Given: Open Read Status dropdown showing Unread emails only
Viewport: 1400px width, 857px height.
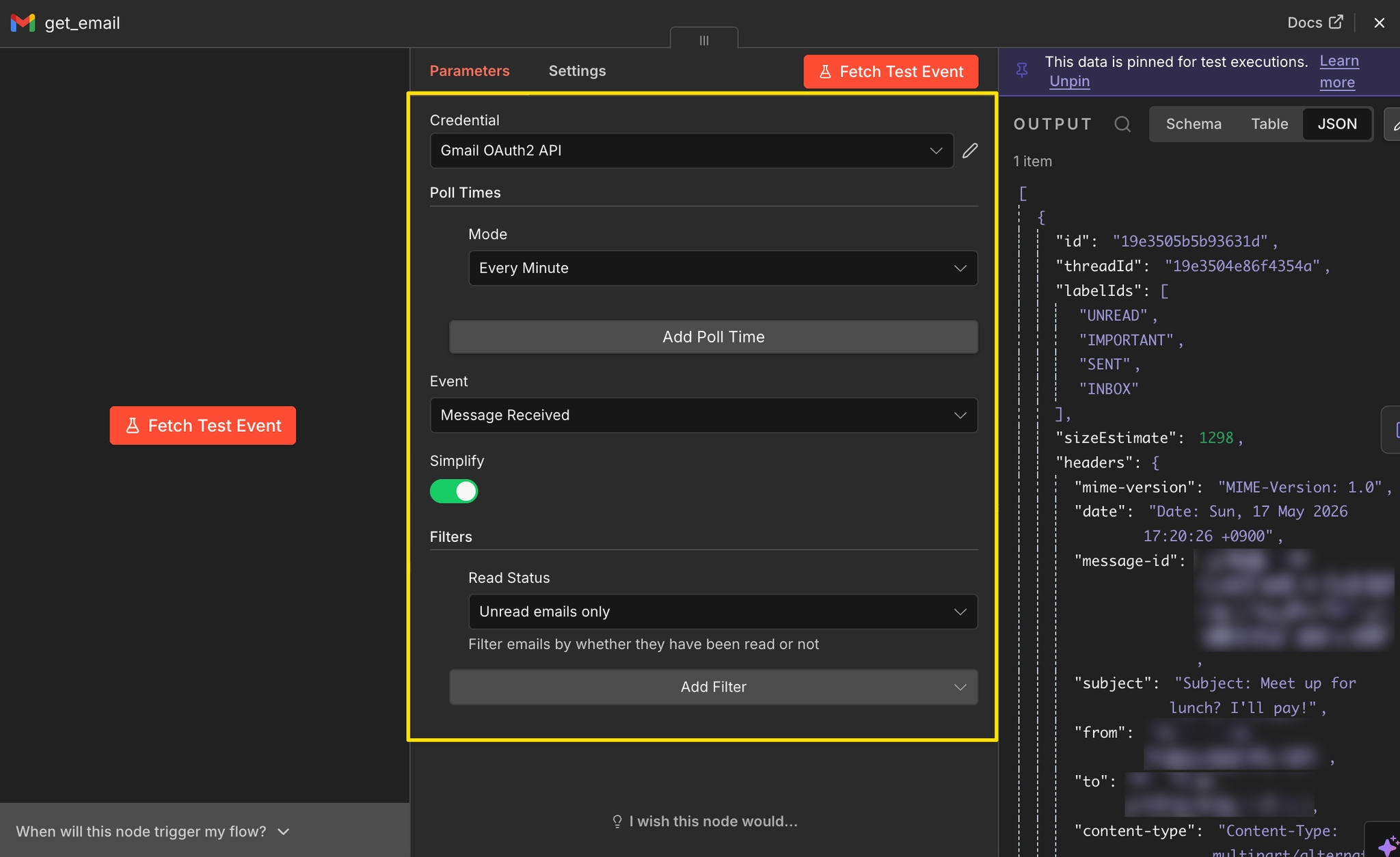Looking at the screenshot, I should click(x=723, y=612).
